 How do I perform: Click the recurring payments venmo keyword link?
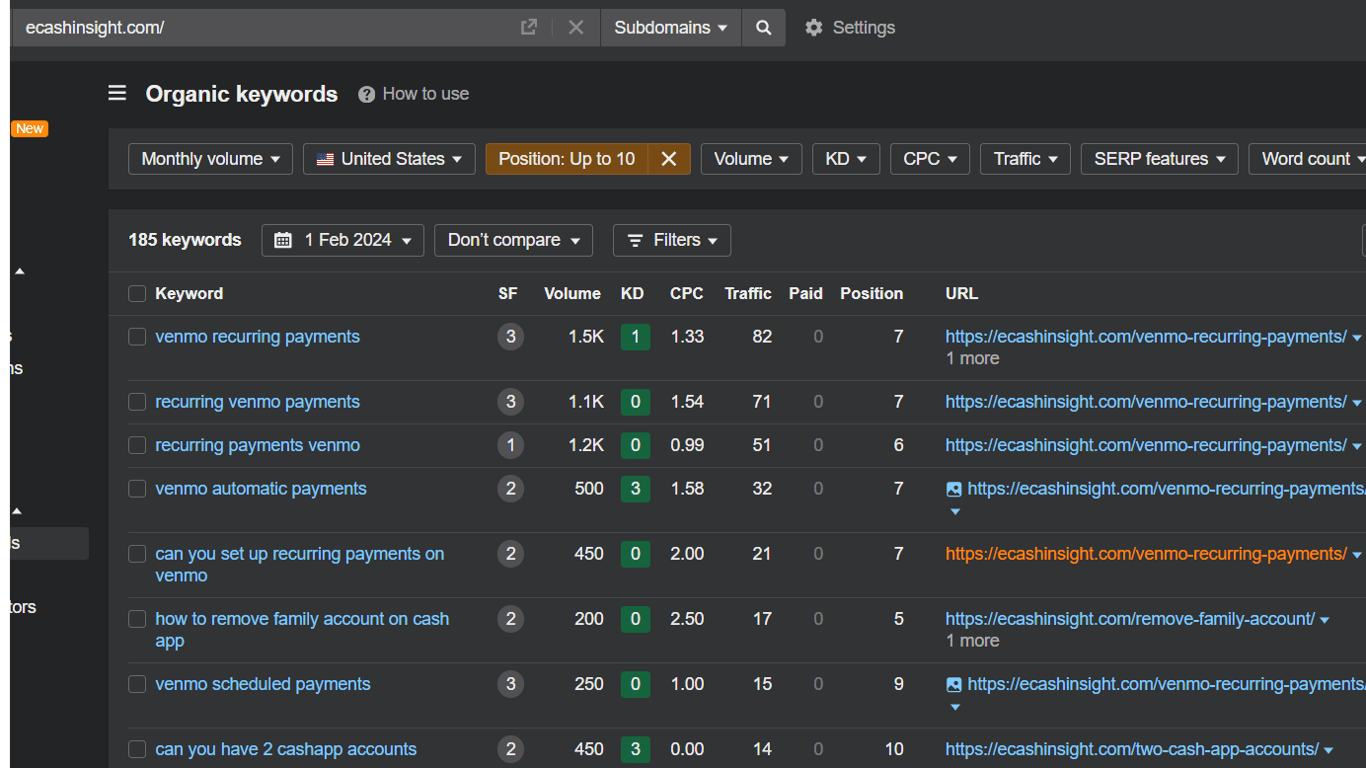click(x=257, y=445)
